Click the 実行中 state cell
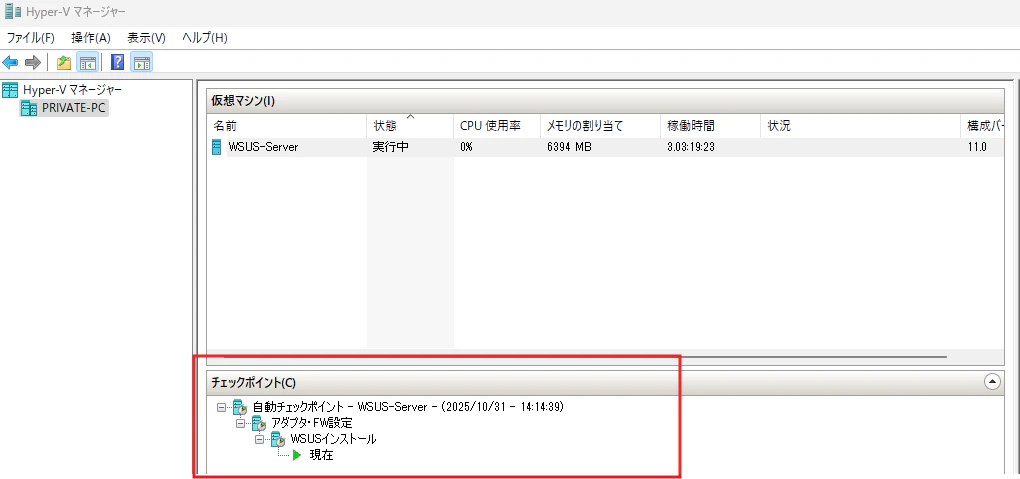 390,147
